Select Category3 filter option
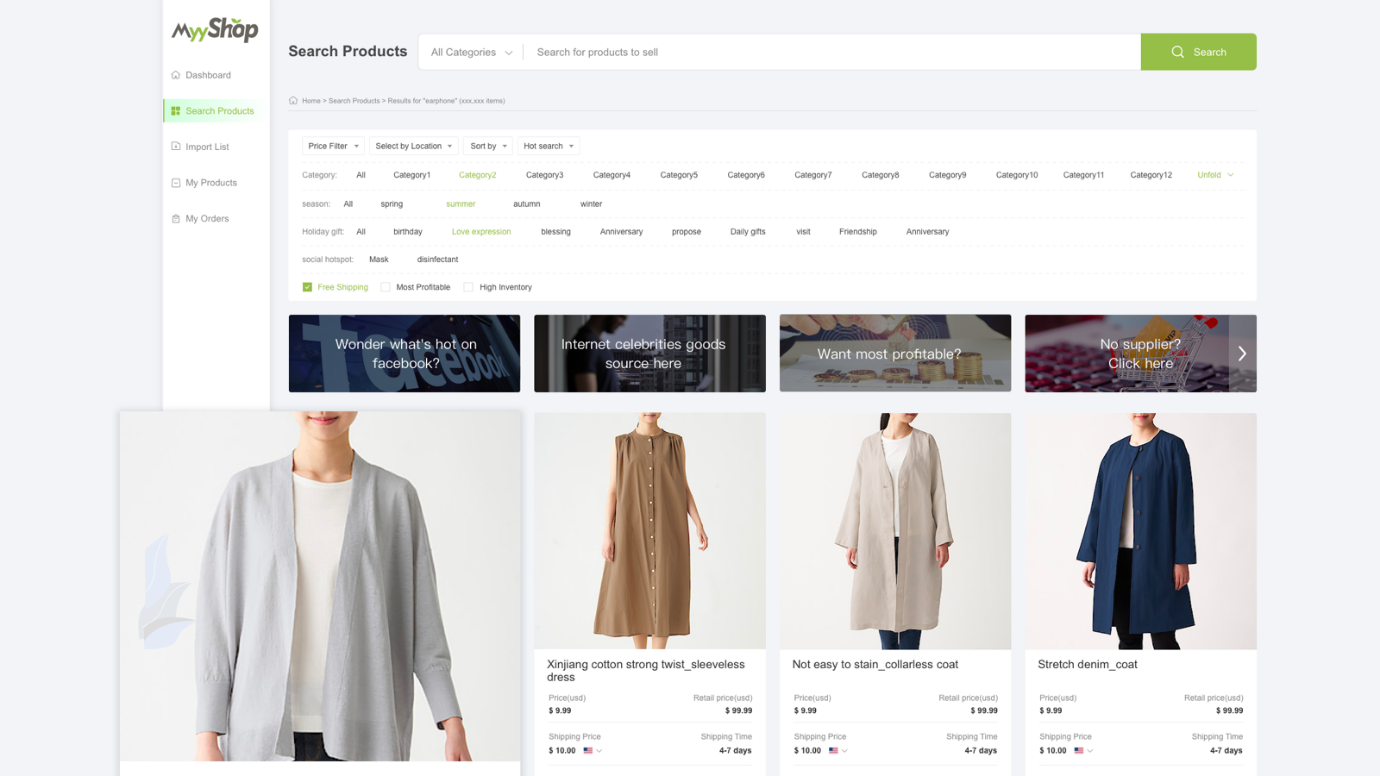This screenshot has height=776, width=1380. [x=544, y=175]
